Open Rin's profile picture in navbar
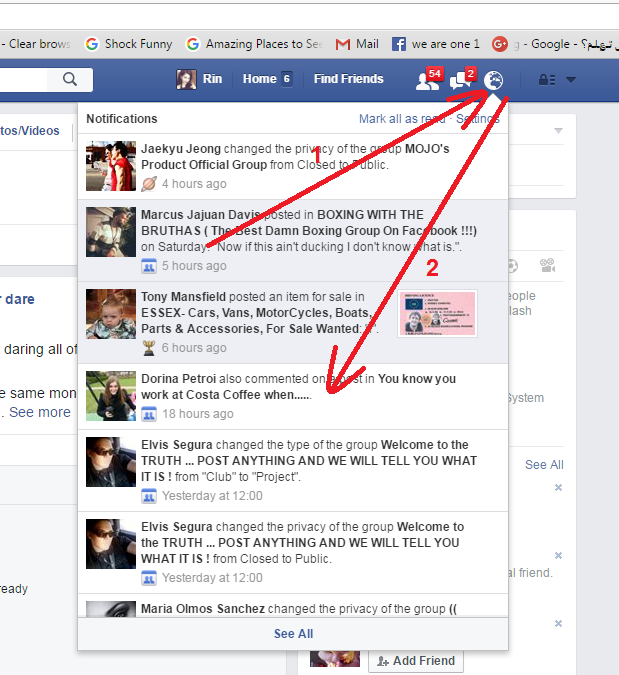The width and height of the screenshot is (619, 675). click(186, 79)
